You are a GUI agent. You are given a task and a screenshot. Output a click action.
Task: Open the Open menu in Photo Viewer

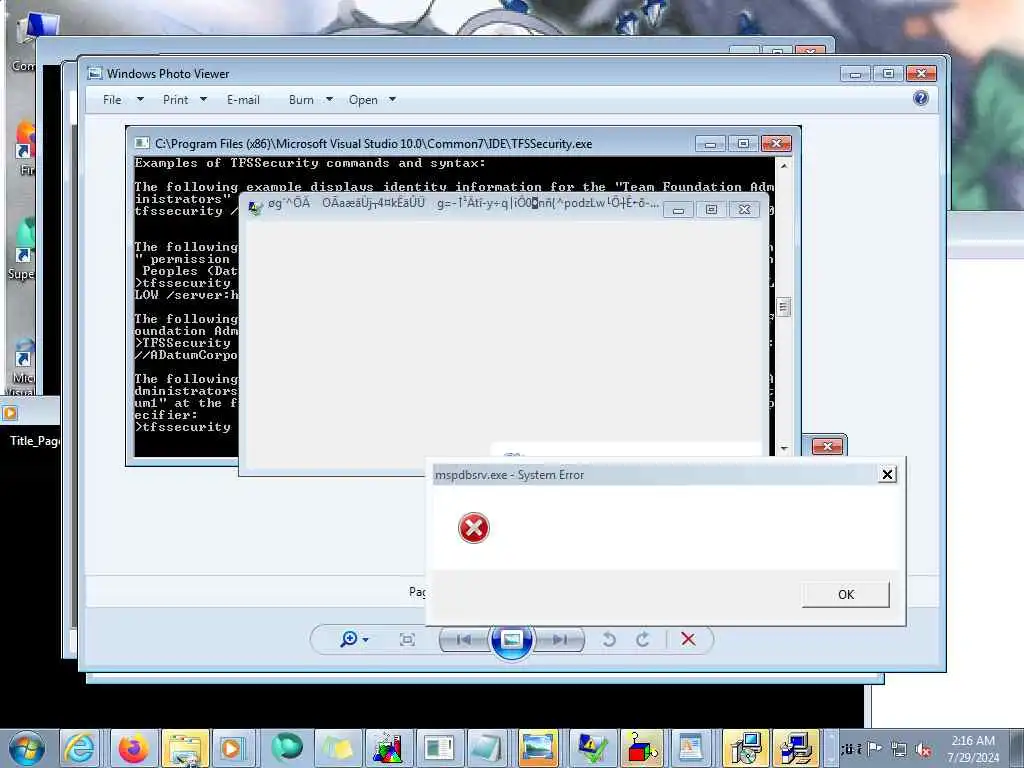(363, 100)
